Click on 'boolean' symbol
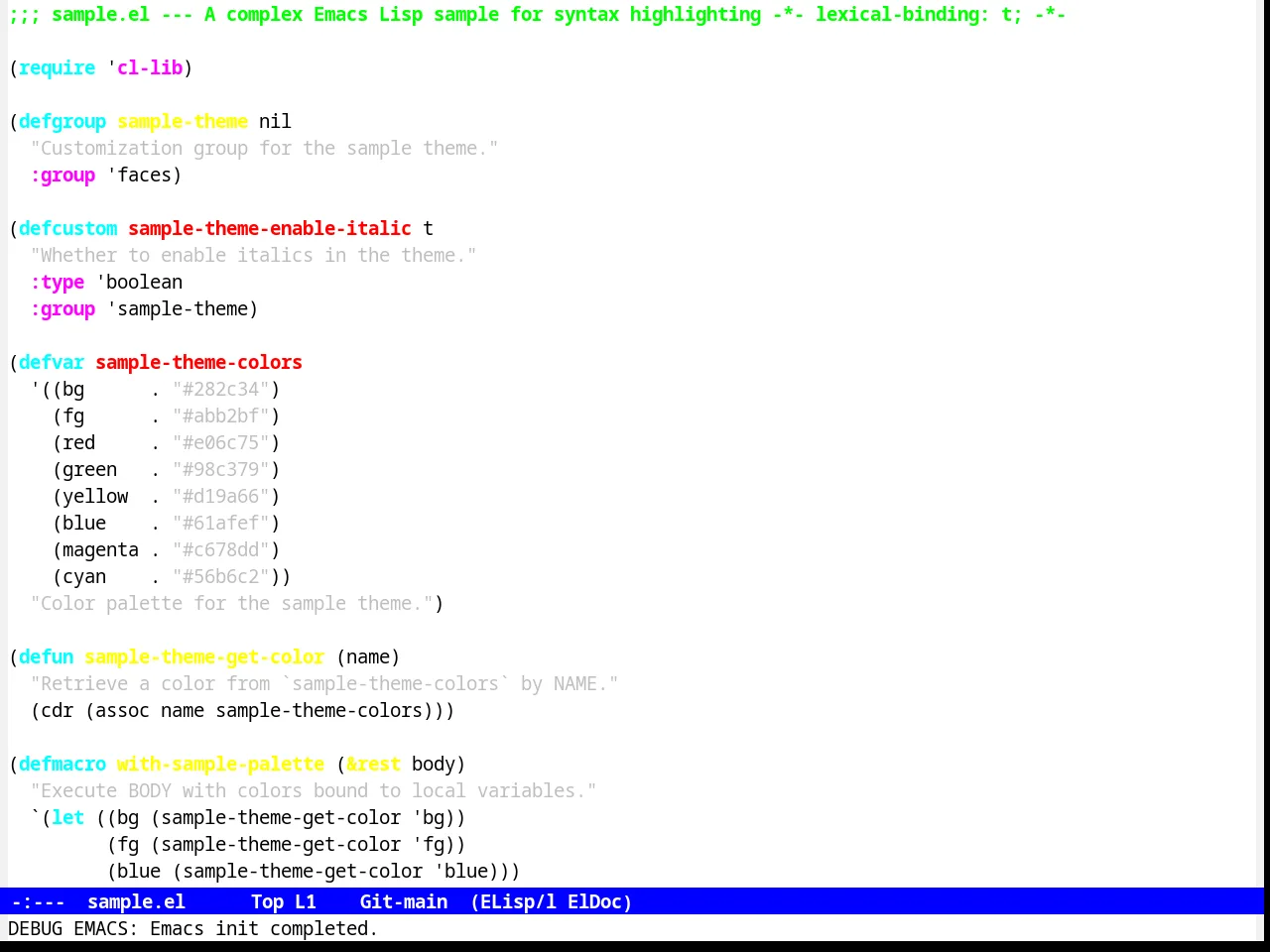This screenshot has width=1270, height=952. point(144,282)
